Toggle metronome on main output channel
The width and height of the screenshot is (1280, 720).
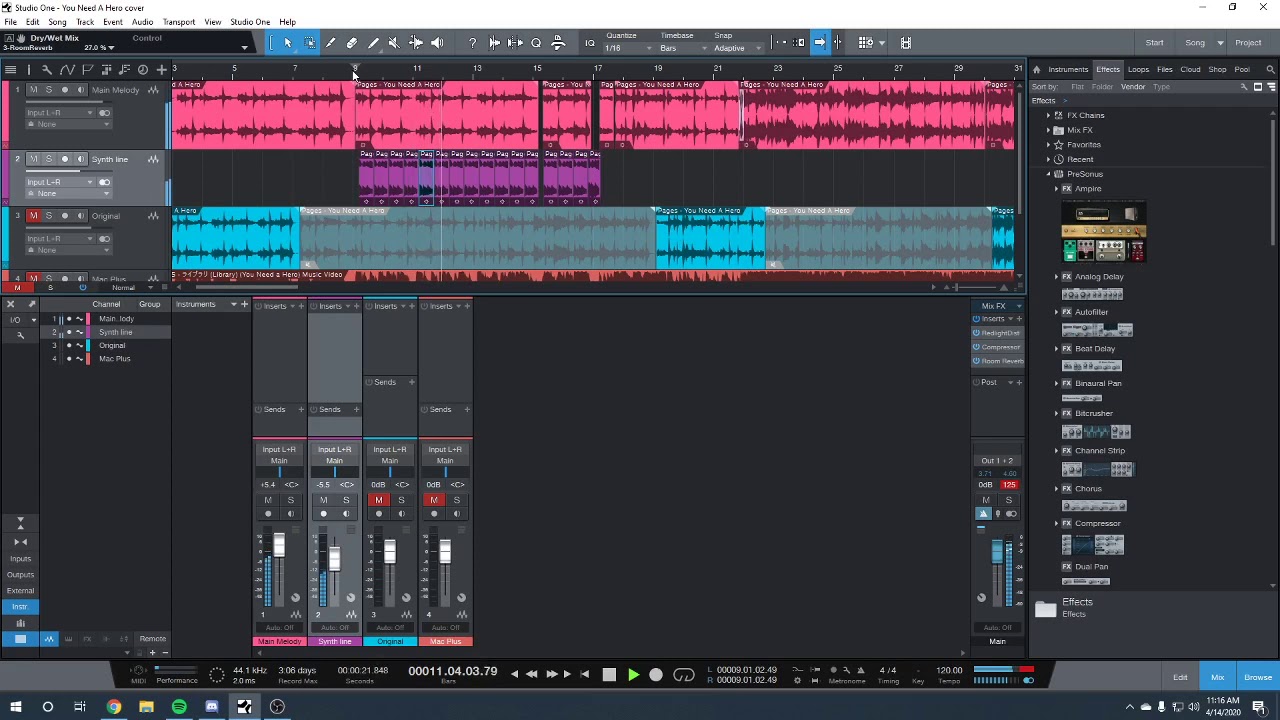pos(983,514)
